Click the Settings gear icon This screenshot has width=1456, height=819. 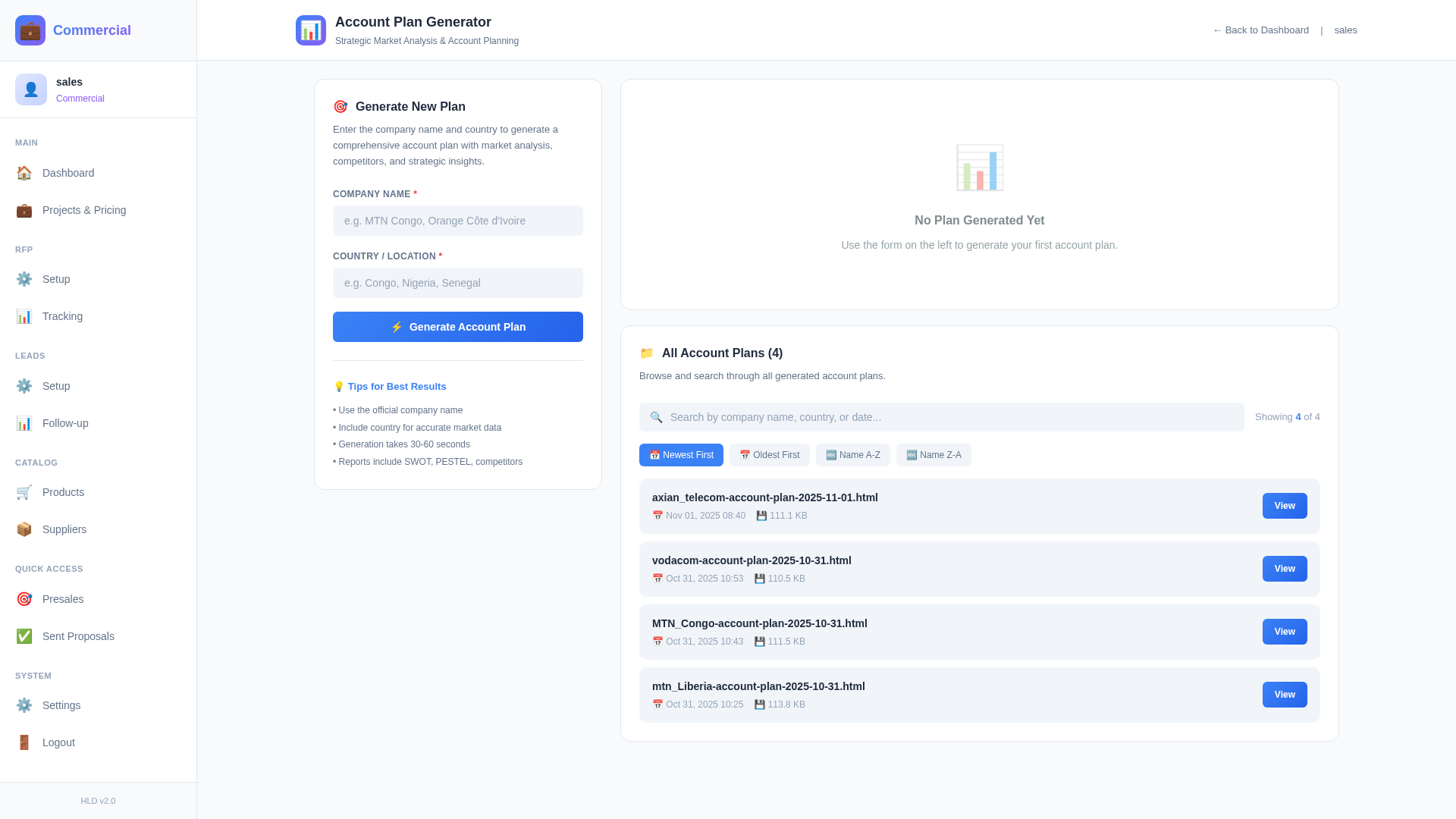coord(24,705)
